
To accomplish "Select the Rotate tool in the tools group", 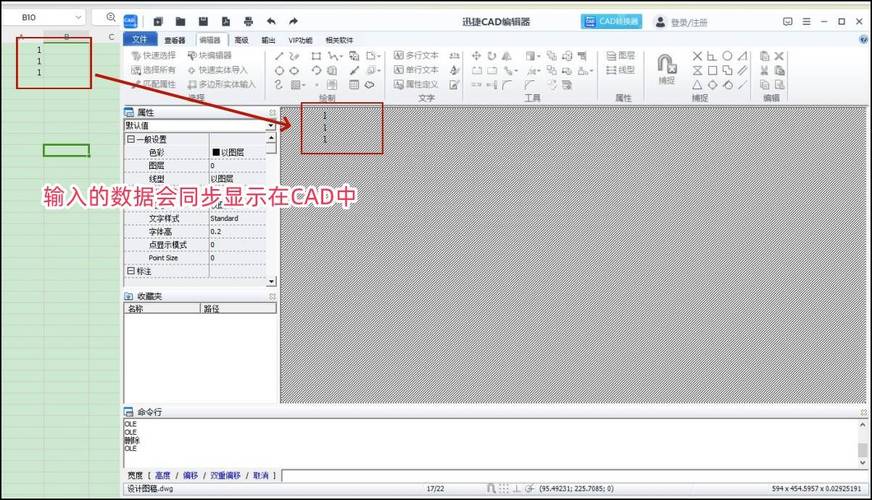I will click(x=492, y=56).
